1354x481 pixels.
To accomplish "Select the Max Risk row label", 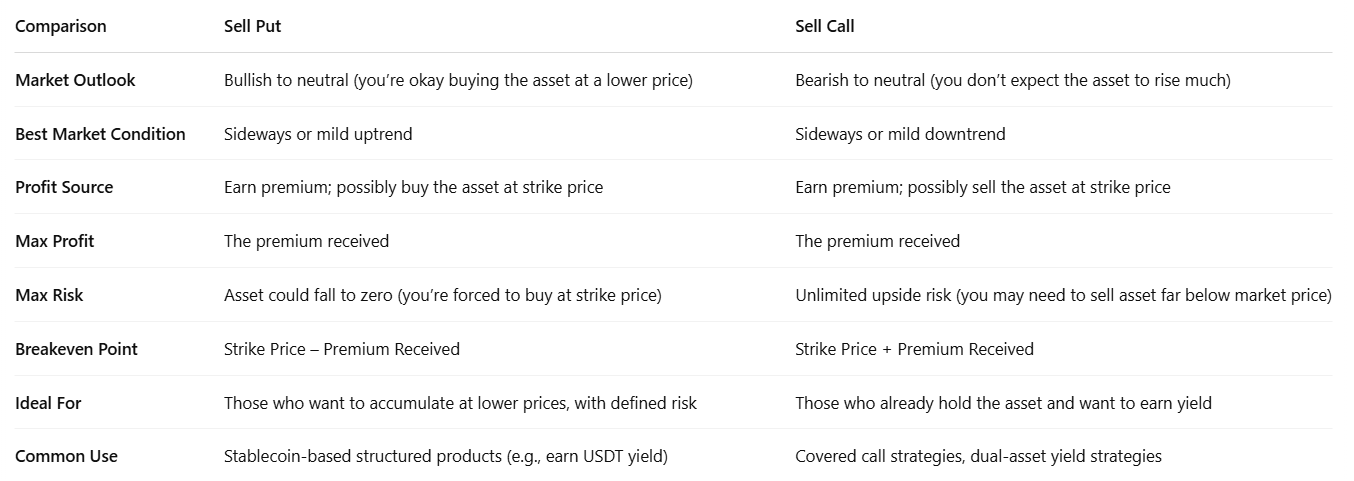I will tap(48, 295).
